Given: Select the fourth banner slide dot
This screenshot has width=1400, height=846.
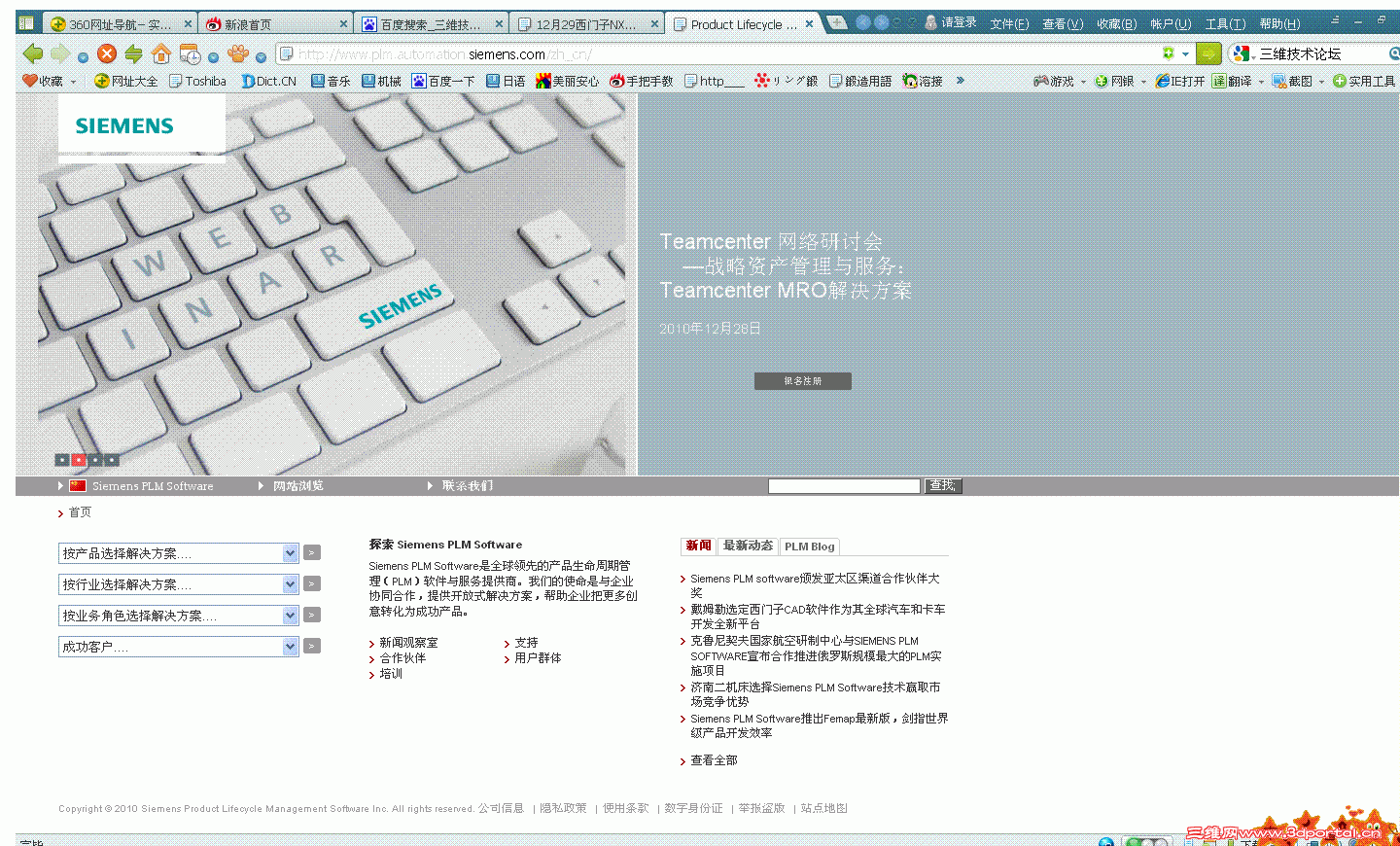Looking at the screenshot, I should 112,460.
